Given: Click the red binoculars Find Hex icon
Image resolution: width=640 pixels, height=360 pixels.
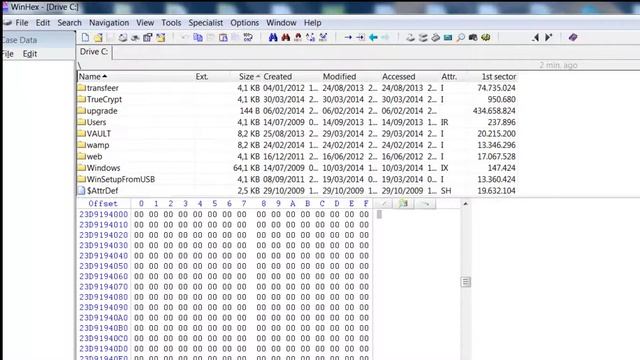Looking at the screenshot, I should tap(286, 38).
